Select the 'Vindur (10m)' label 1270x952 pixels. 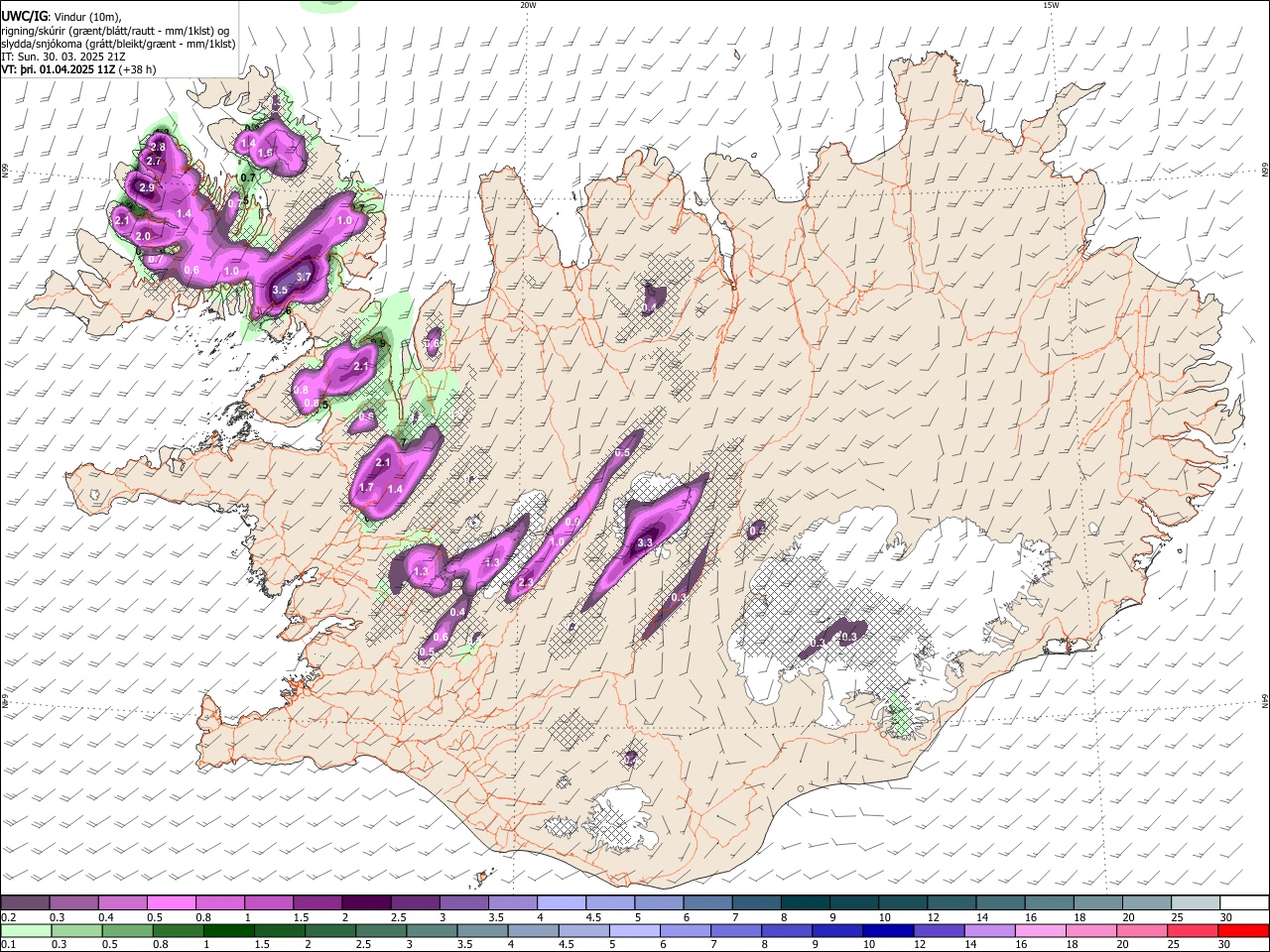(x=87, y=16)
